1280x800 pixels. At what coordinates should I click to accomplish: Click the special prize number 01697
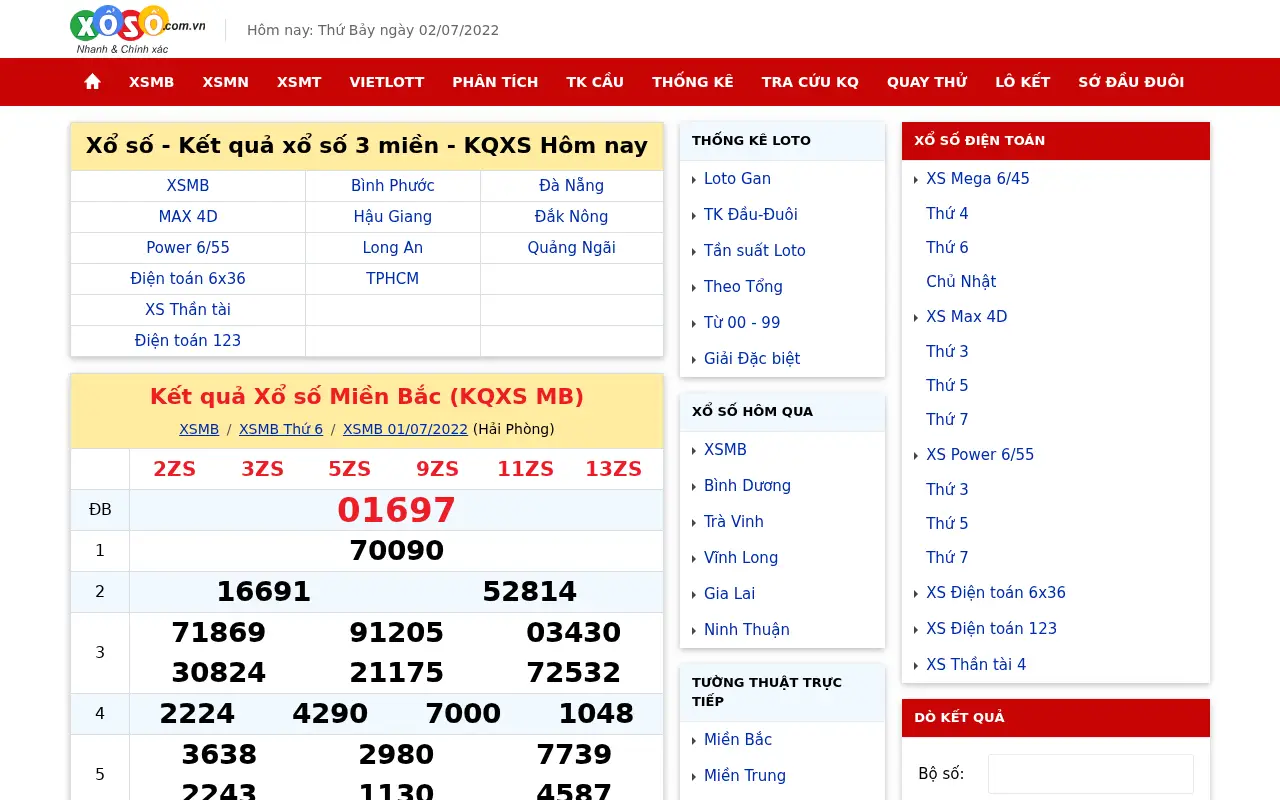[396, 510]
